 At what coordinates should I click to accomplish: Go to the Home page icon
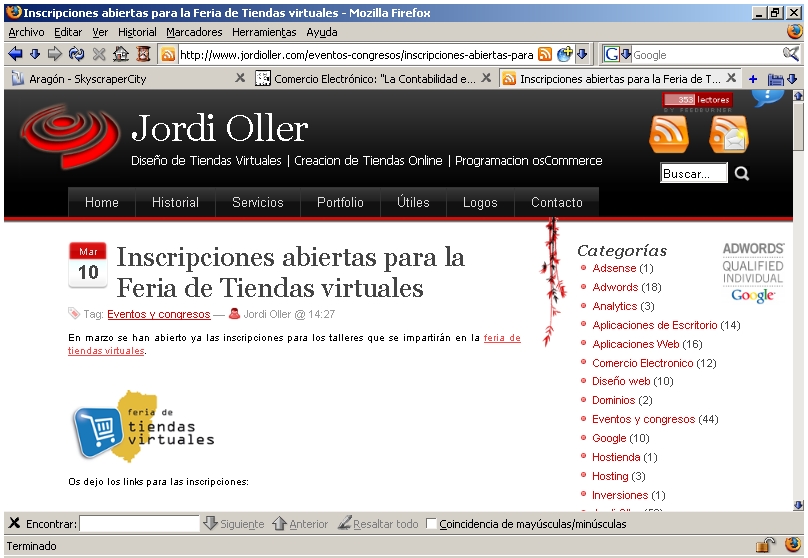tap(121, 54)
